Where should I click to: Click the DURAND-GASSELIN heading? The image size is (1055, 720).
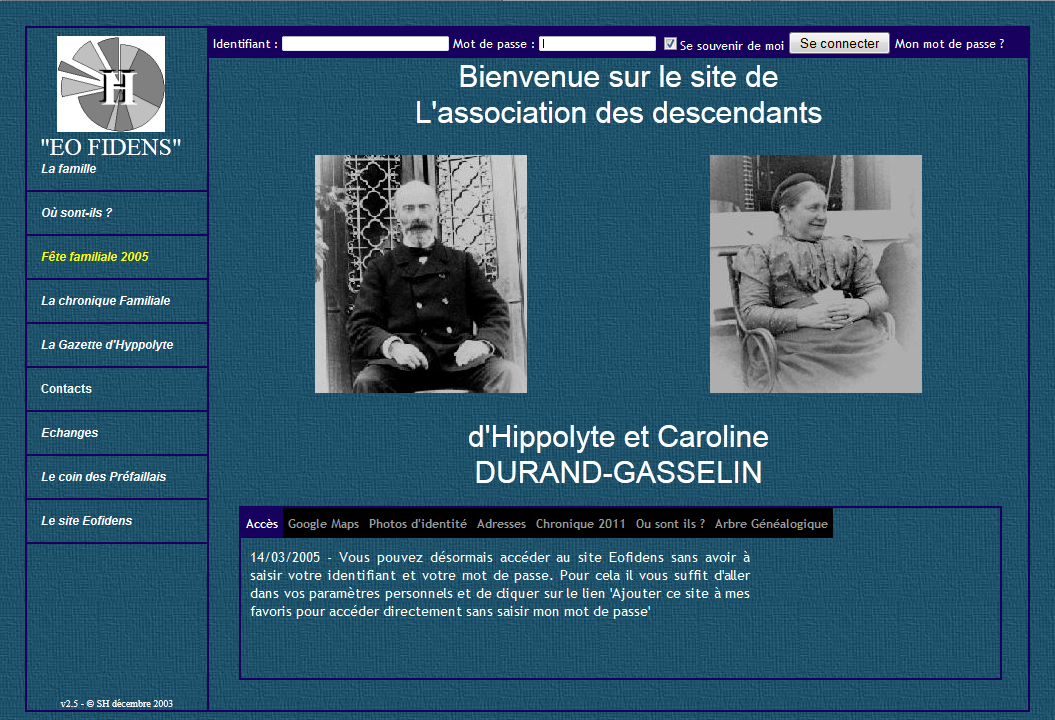(x=618, y=472)
